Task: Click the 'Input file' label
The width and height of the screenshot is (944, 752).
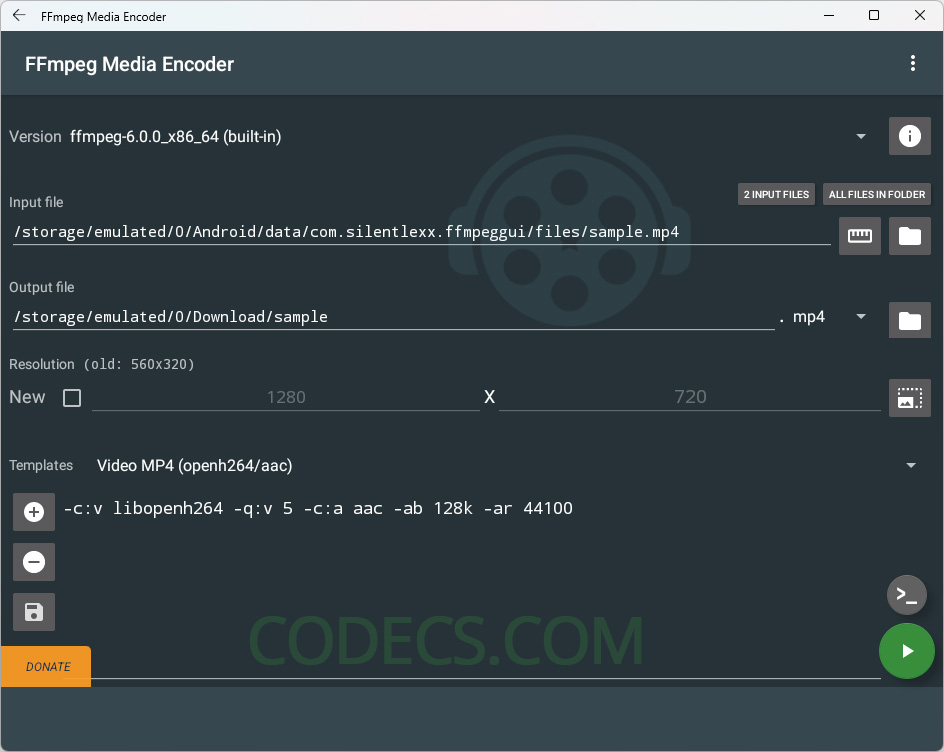Action: click(x=36, y=202)
